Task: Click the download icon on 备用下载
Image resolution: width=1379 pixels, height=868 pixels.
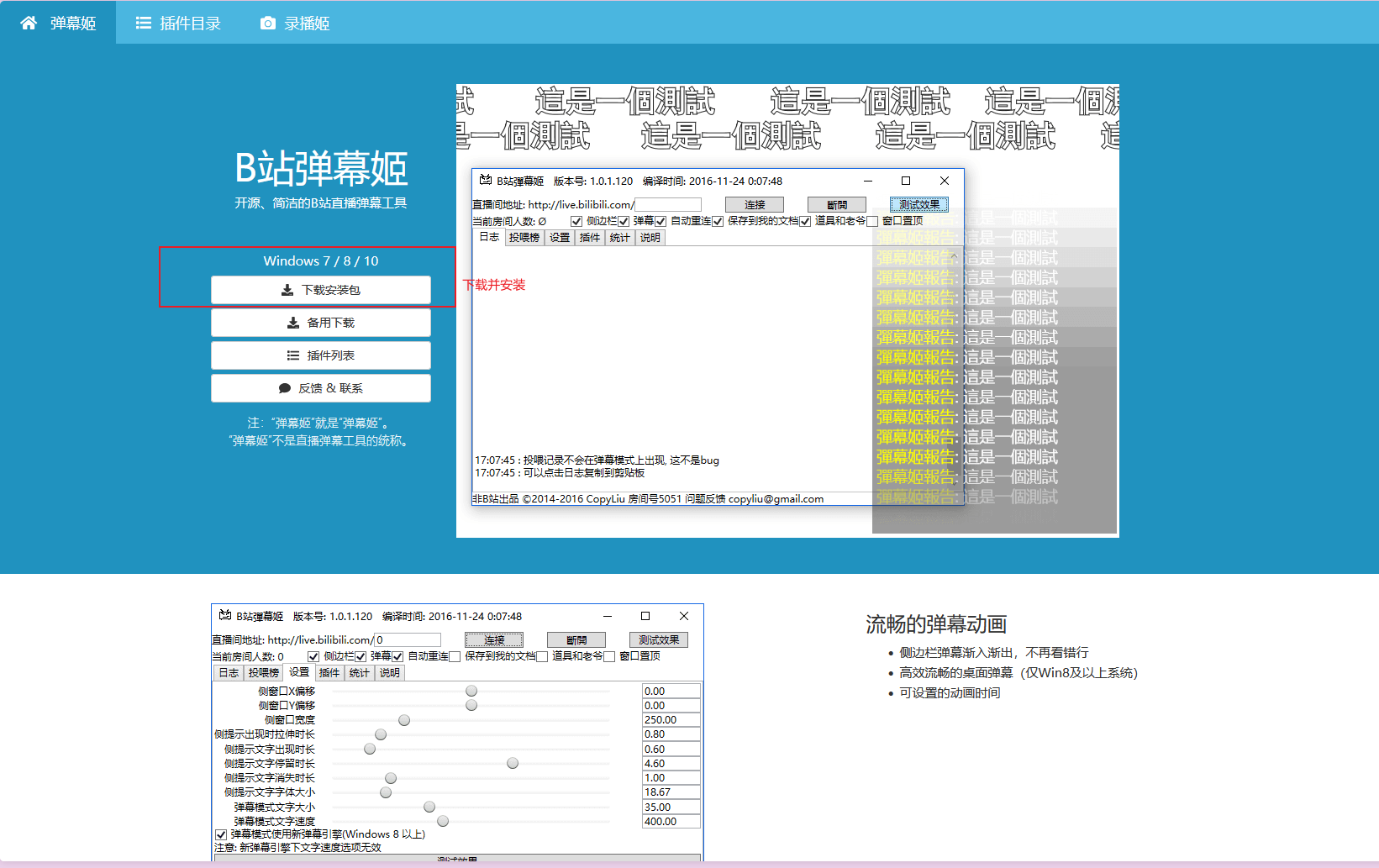Action: pyautogui.click(x=293, y=323)
